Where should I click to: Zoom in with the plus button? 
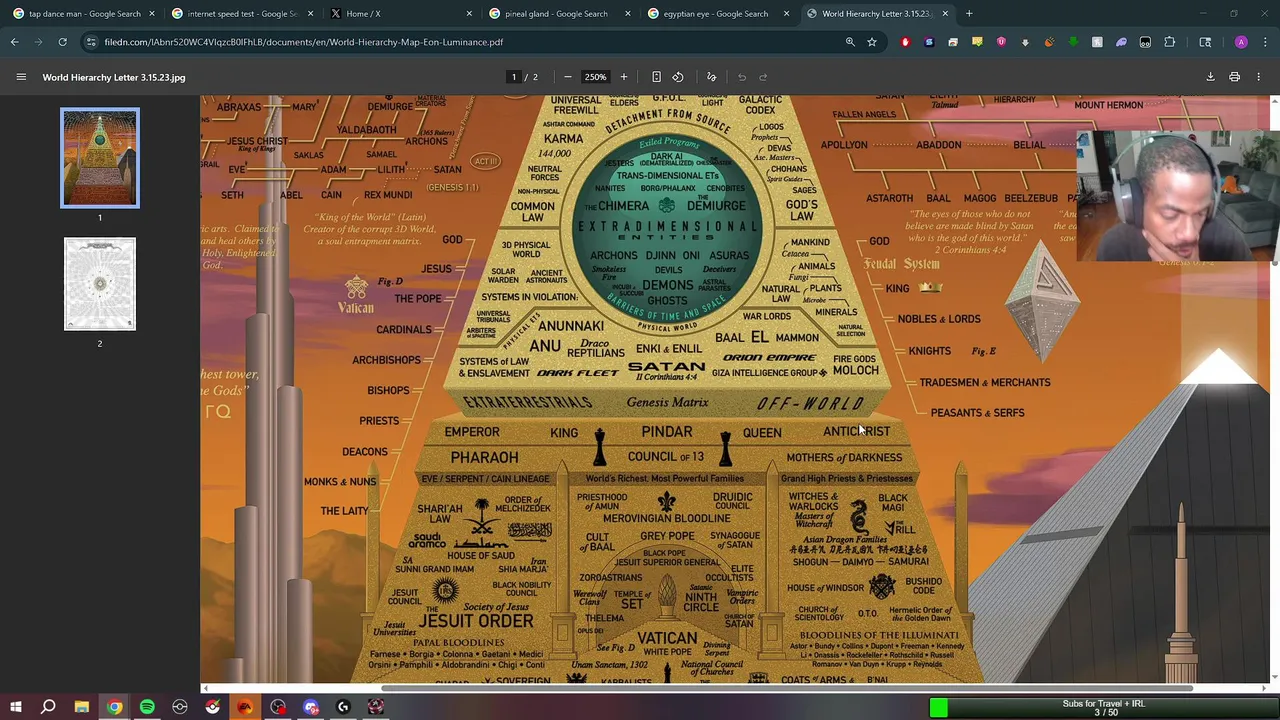[x=624, y=77]
